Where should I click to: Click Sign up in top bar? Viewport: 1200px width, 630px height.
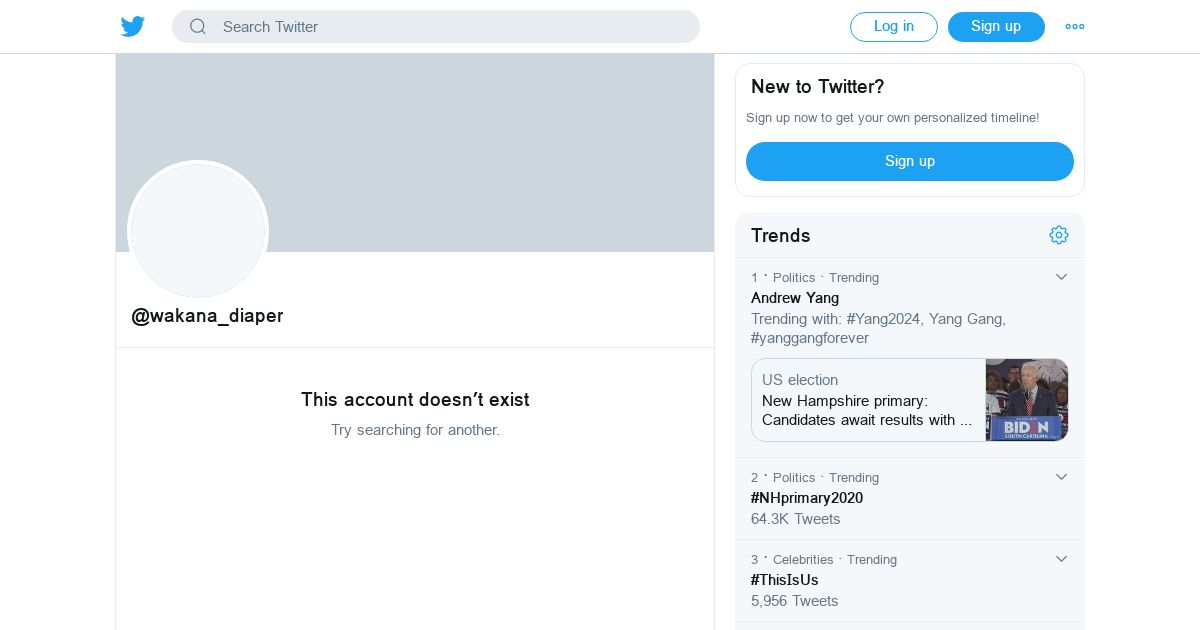pos(995,27)
